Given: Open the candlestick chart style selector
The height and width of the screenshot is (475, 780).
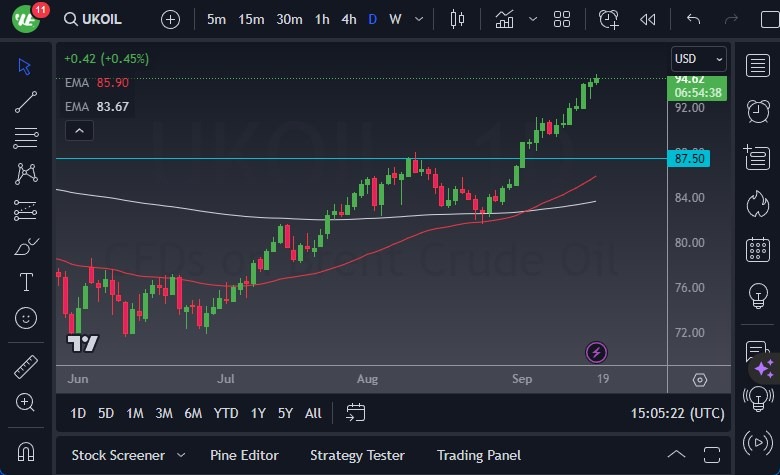Looking at the screenshot, I should coord(458,19).
